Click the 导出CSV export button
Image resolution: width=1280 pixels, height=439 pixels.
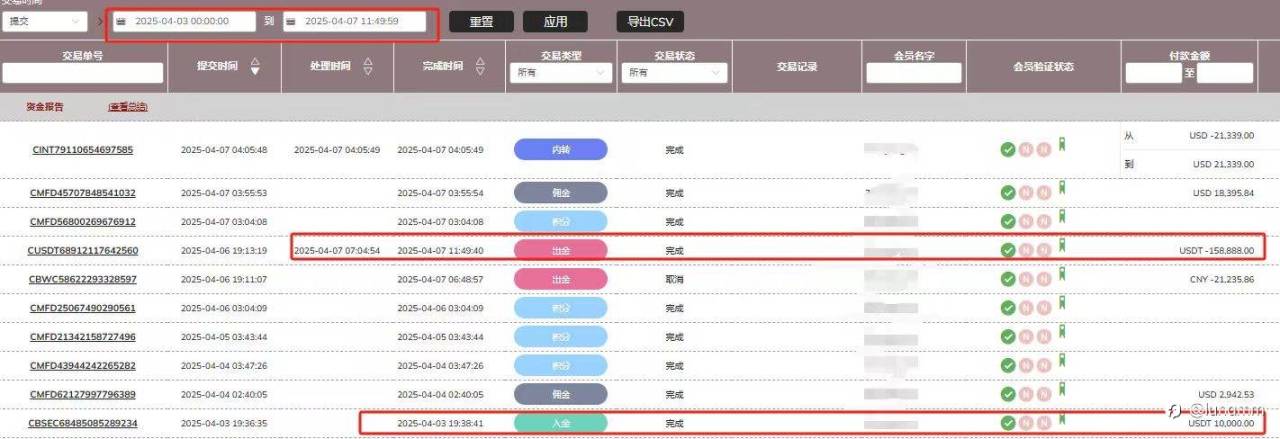coord(650,21)
